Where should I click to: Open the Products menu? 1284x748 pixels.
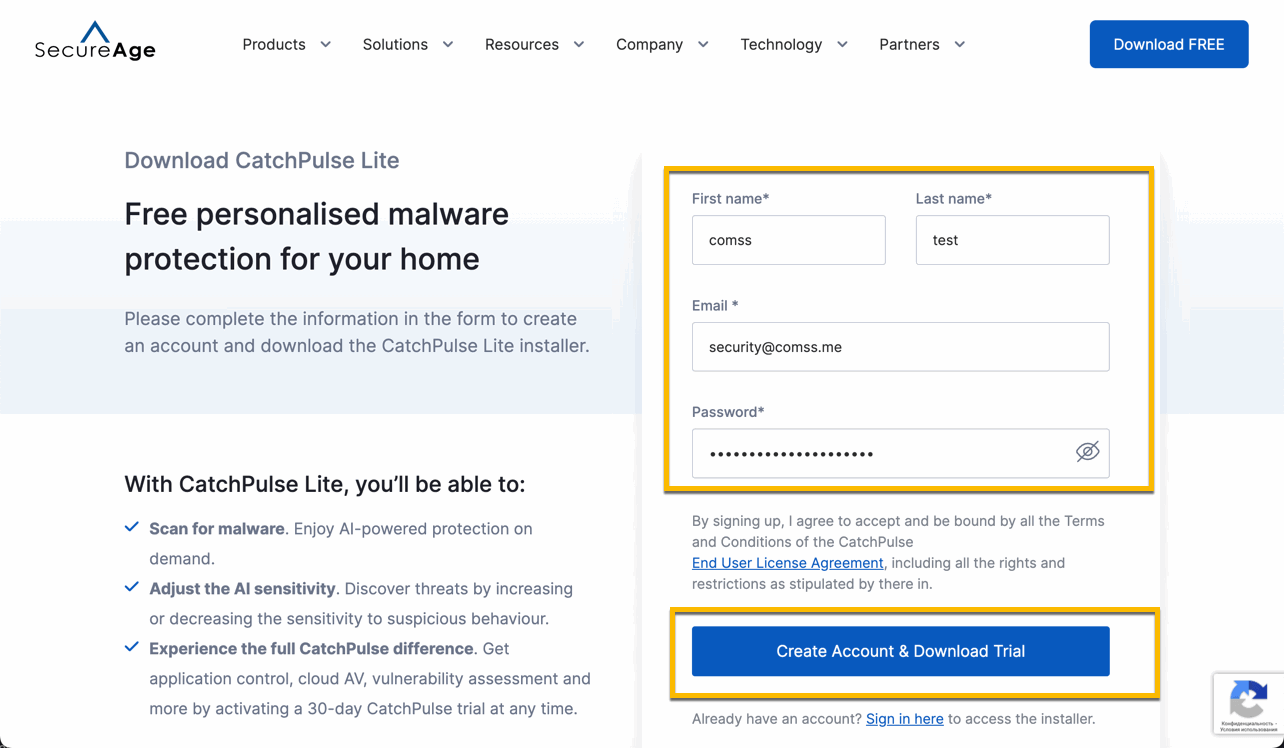pyautogui.click(x=274, y=45)
